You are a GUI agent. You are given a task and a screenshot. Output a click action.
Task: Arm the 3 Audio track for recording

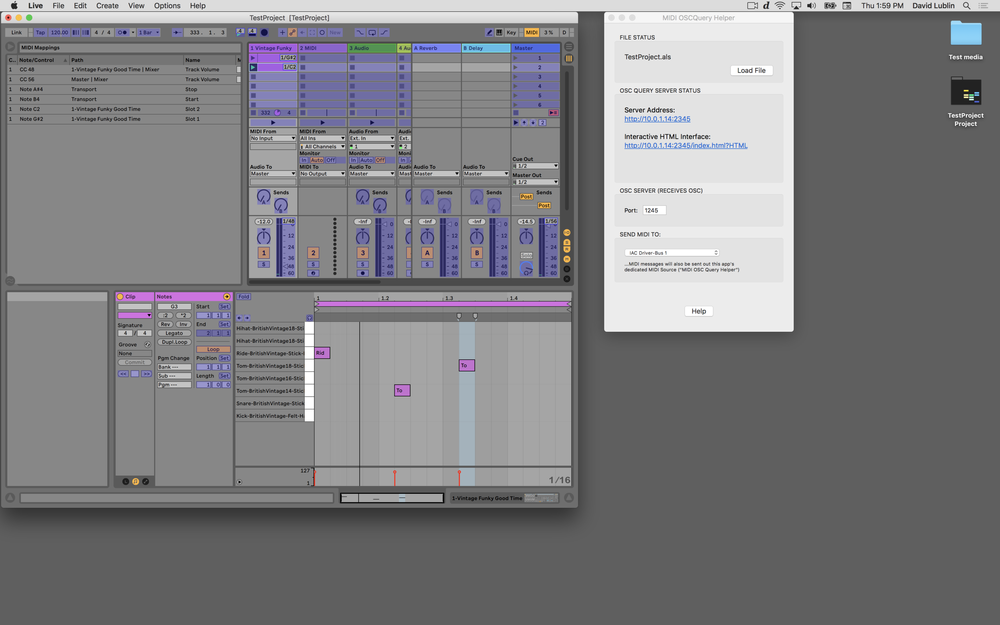click(362, 273)
